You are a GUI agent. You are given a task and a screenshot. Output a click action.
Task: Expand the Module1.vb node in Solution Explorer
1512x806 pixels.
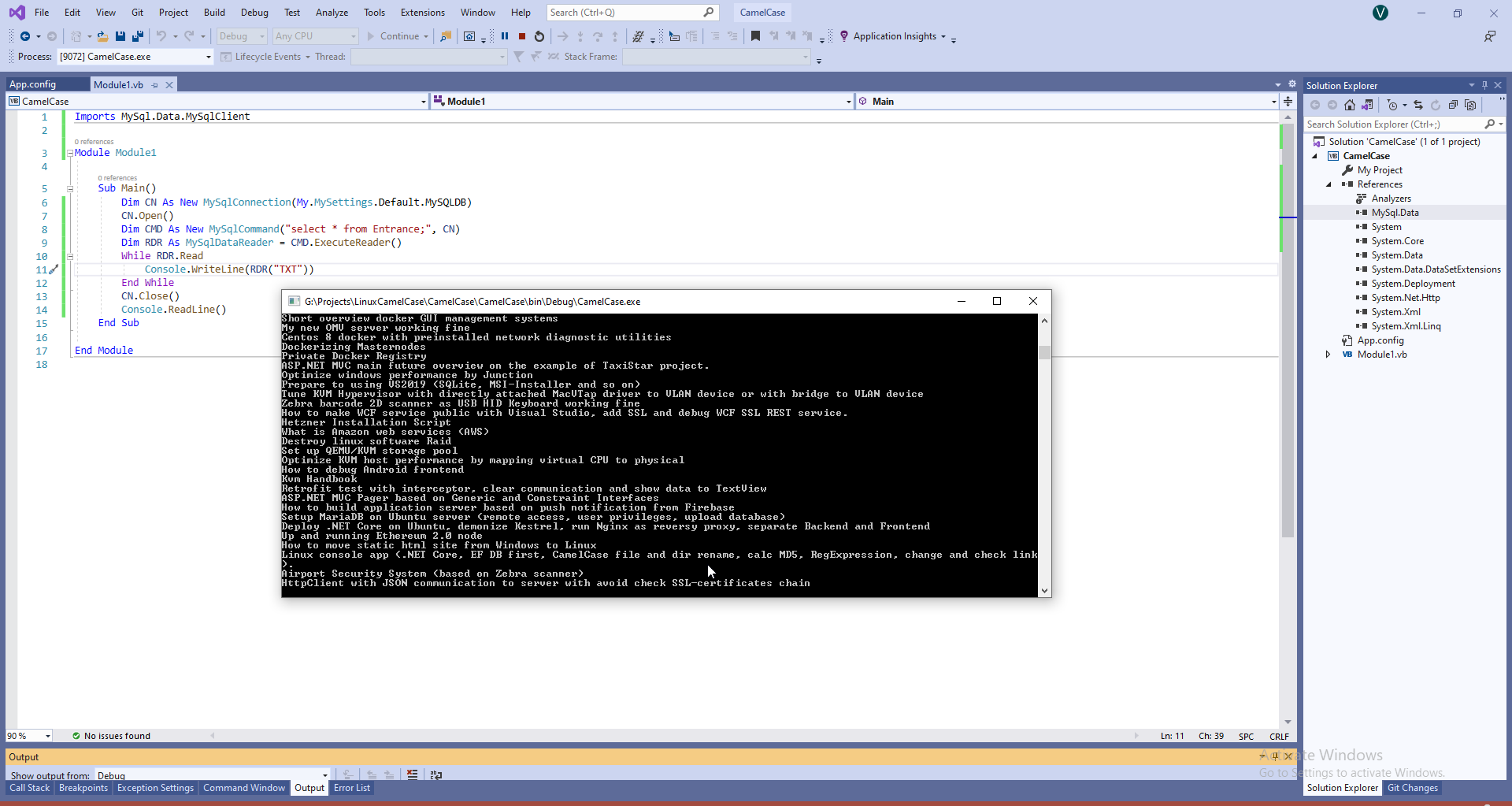[1329, 355]
